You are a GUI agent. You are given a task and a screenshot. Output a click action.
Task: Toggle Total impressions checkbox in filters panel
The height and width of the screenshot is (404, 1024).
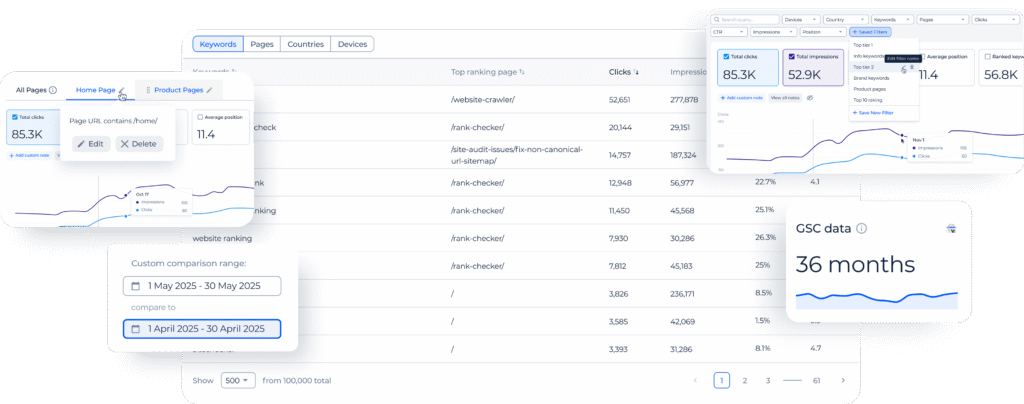tap(792, 57)
